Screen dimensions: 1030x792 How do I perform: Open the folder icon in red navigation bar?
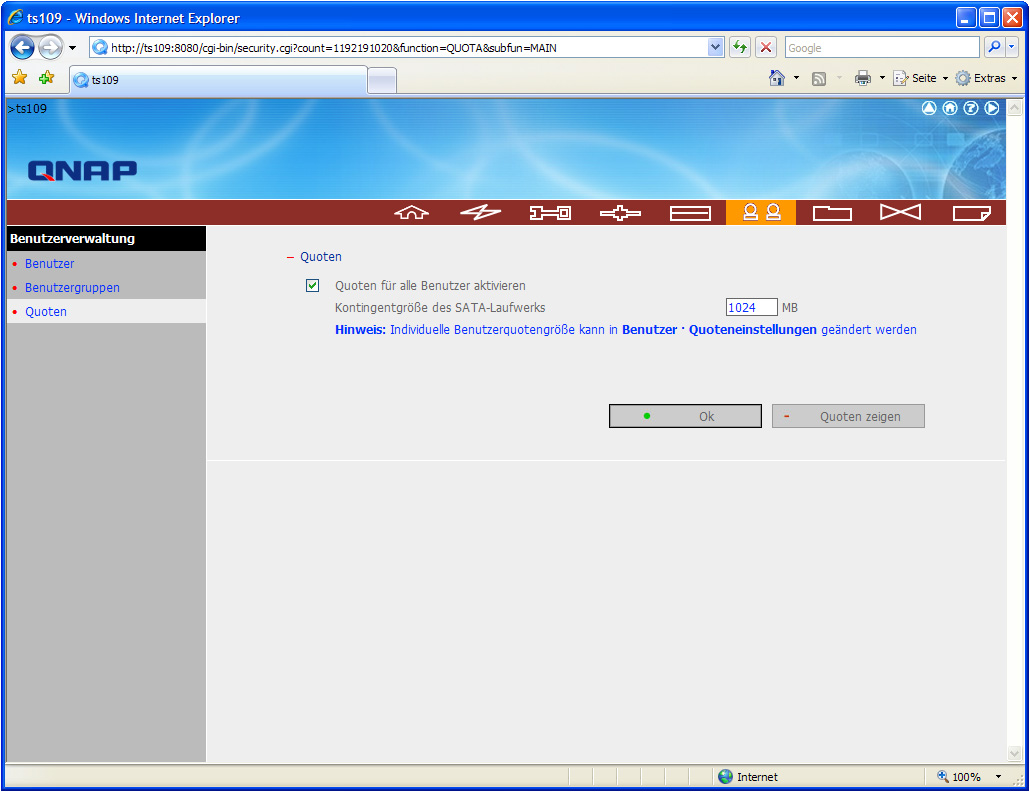click(832, 213)
